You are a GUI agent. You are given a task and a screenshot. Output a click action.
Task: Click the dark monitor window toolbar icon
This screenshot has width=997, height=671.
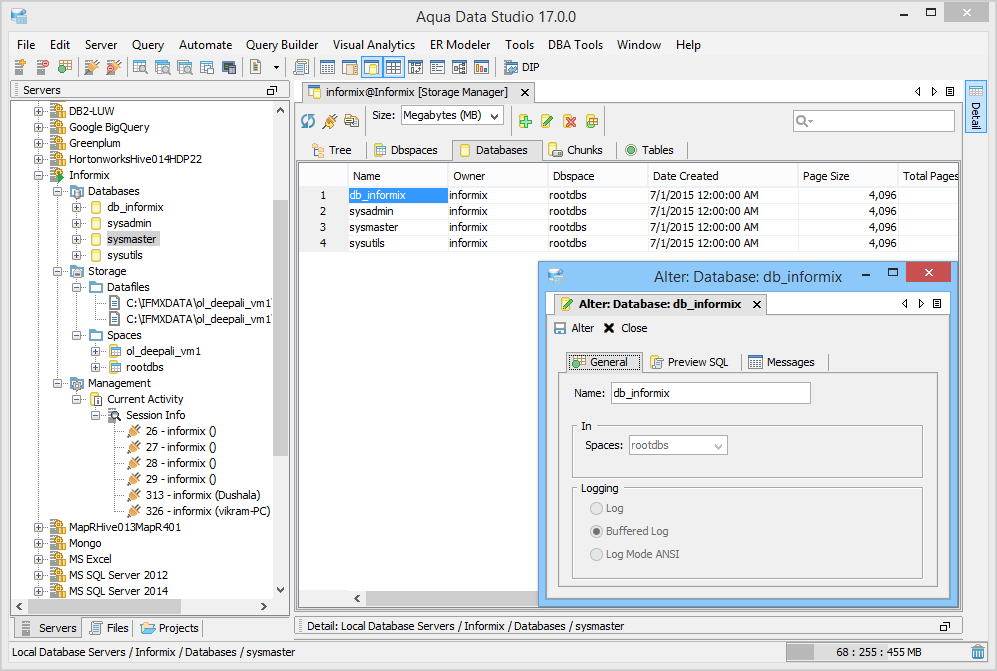(x=229, y=67)
